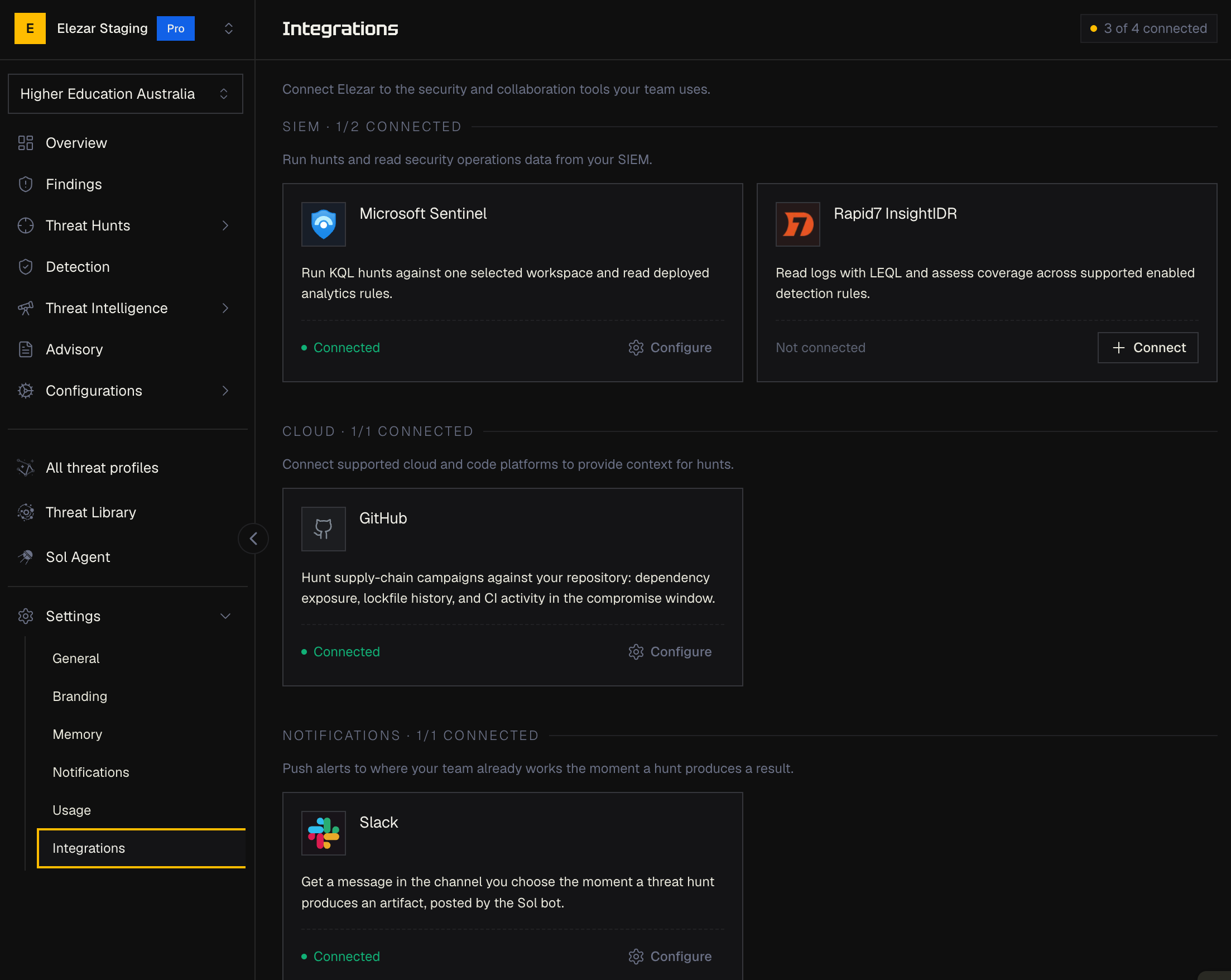The height and width of the screenshot is (980, 1231).
Task: Click the Threat Library icon
Action: pos(26,512)
